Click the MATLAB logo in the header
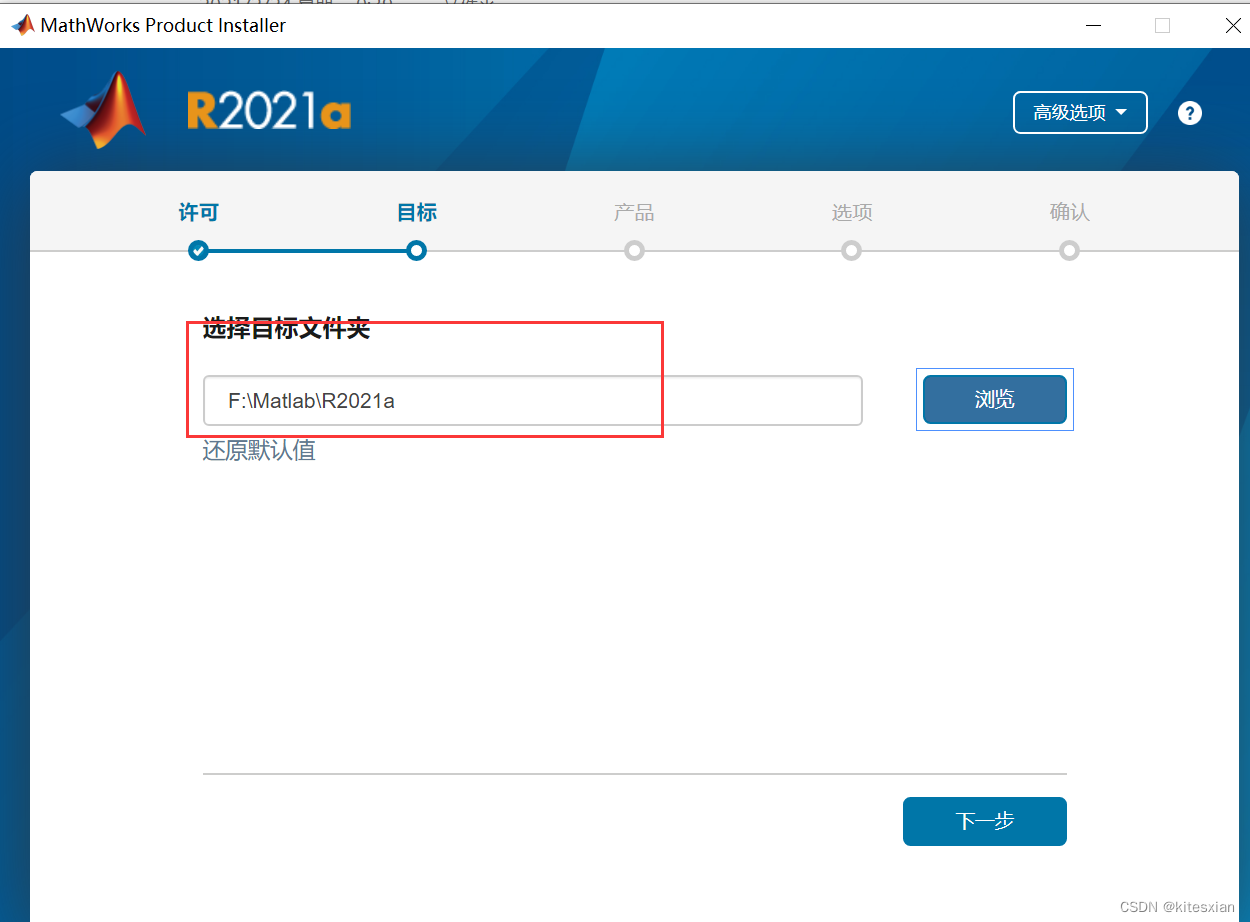The height and width of the screenshot is (922, 1250). pyautogui.click(x=103, y=110)
